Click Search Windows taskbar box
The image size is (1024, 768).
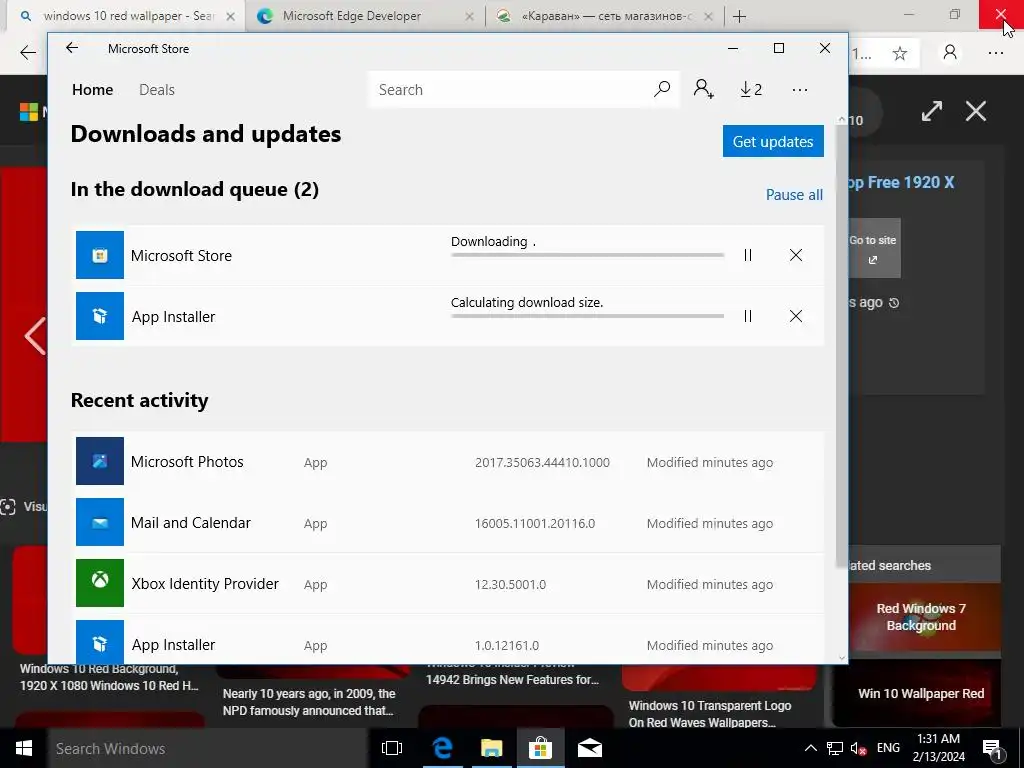pyautogui.click(x=208, y=748)
